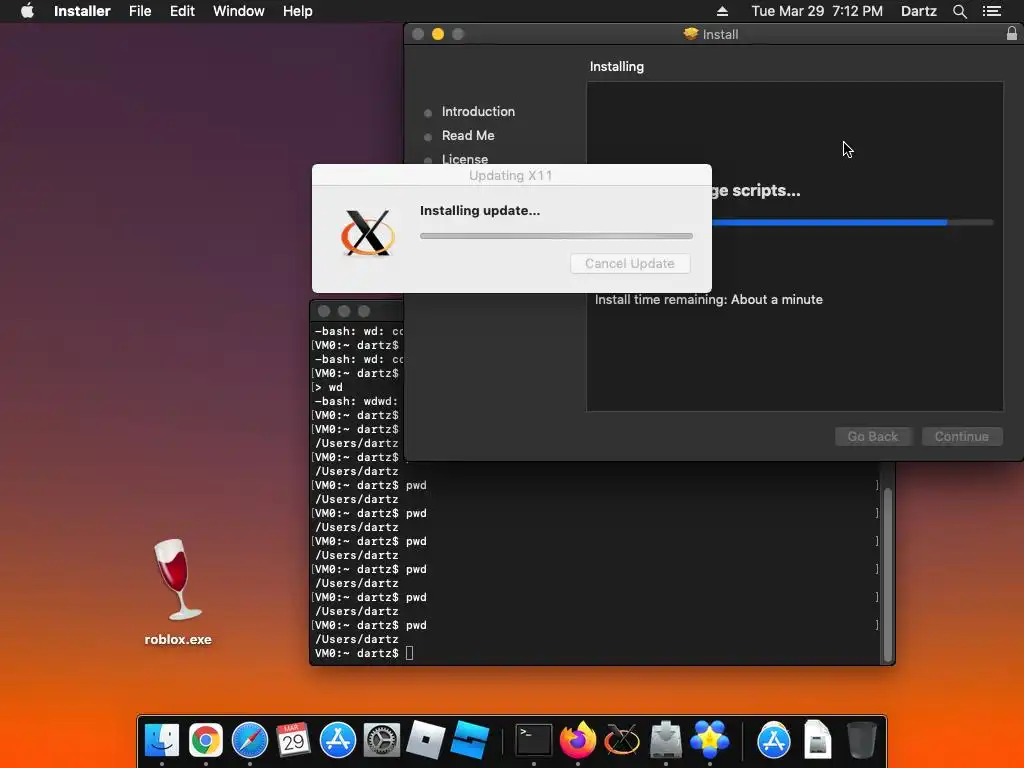Viewport: 1024px width, 768px height.
Task: Select the Introduction step in the installer sidebar
Action: pos(478,112)
